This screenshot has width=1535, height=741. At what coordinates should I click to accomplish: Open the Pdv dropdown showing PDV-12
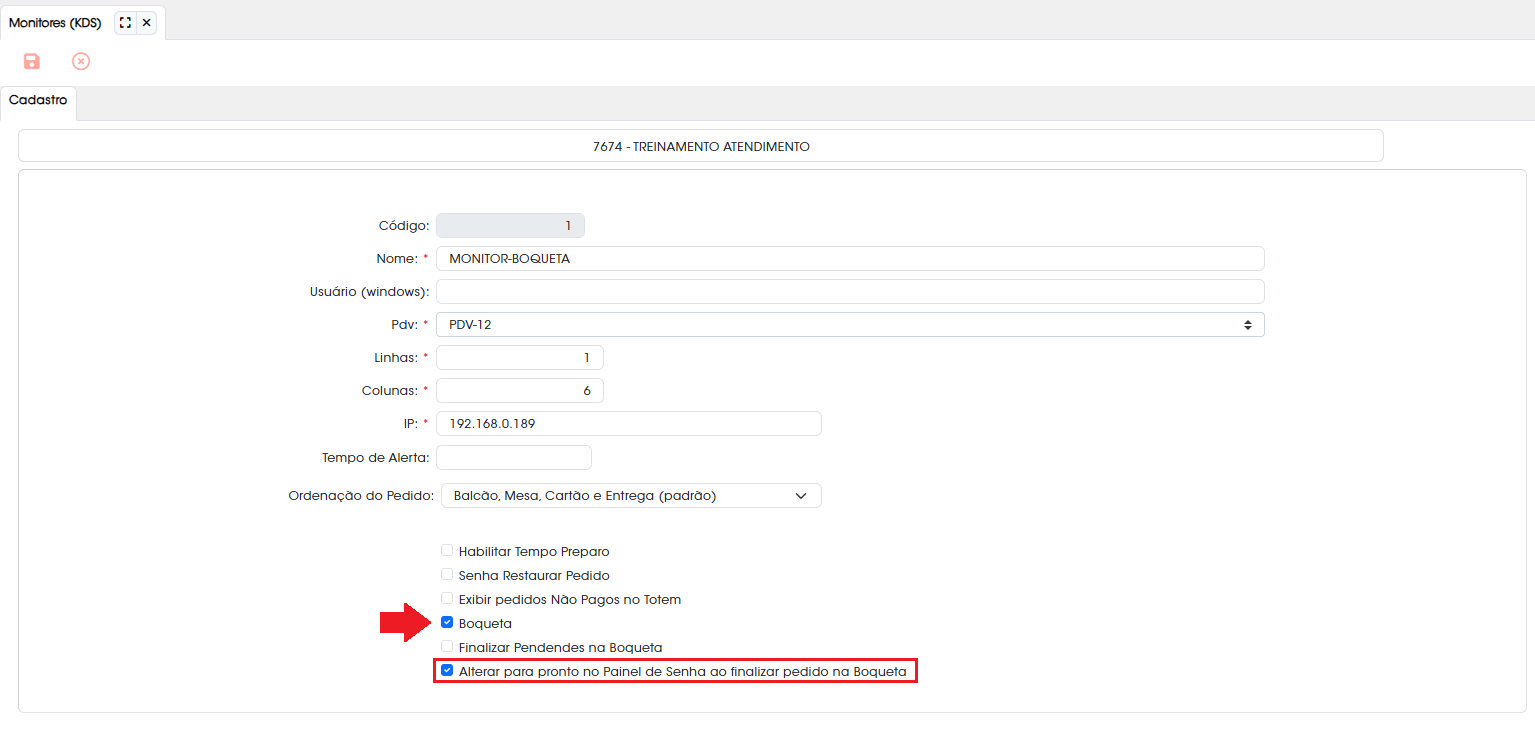[850, 324]
